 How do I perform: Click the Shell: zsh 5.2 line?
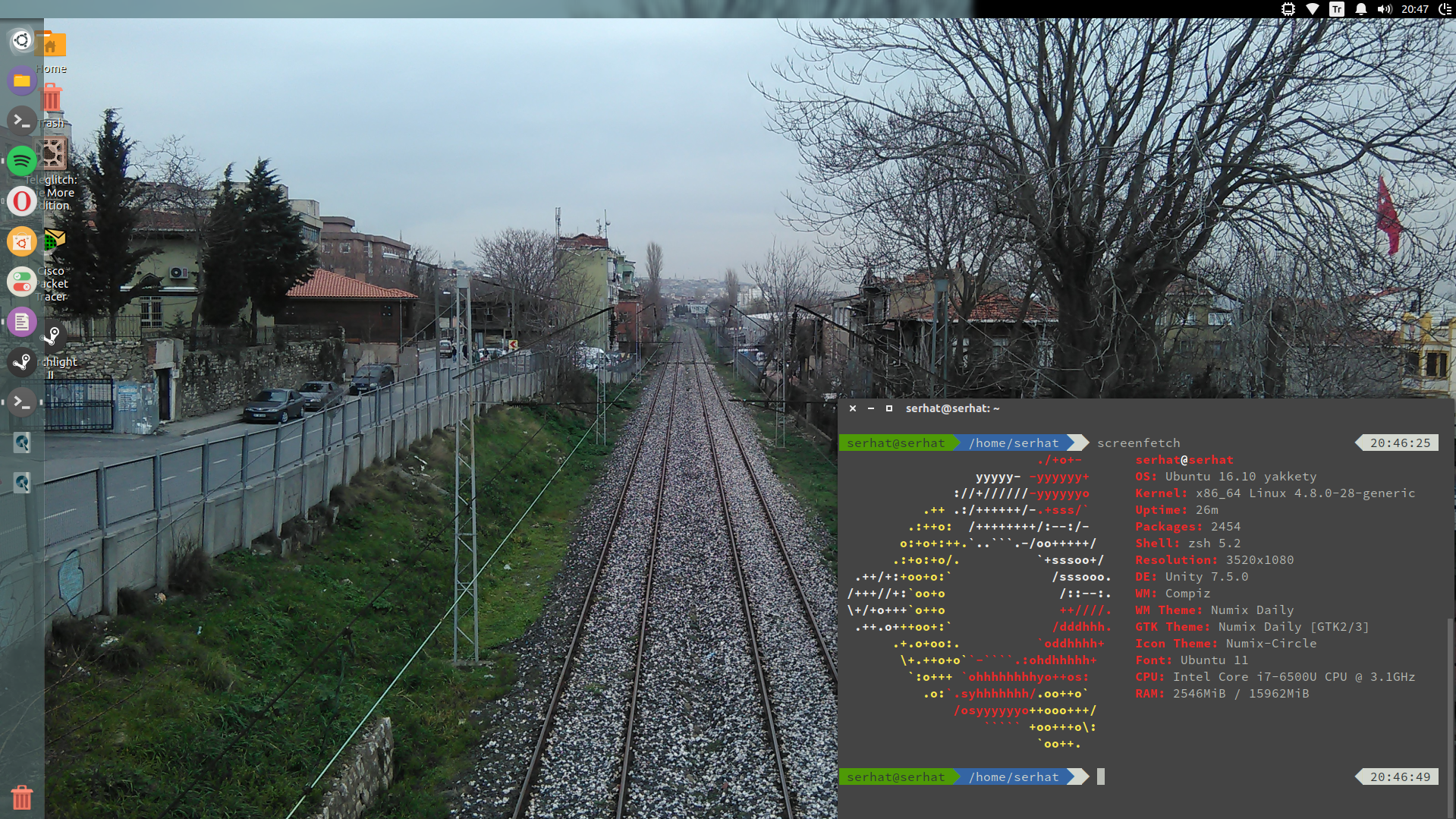click(x=1187, y=543)
